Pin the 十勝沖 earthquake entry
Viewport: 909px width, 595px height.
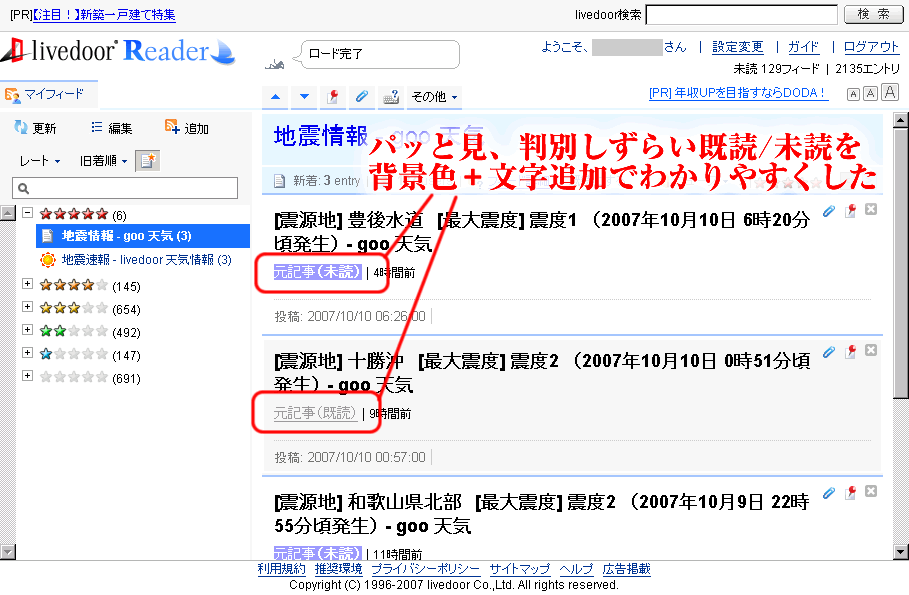coord(850,351)
